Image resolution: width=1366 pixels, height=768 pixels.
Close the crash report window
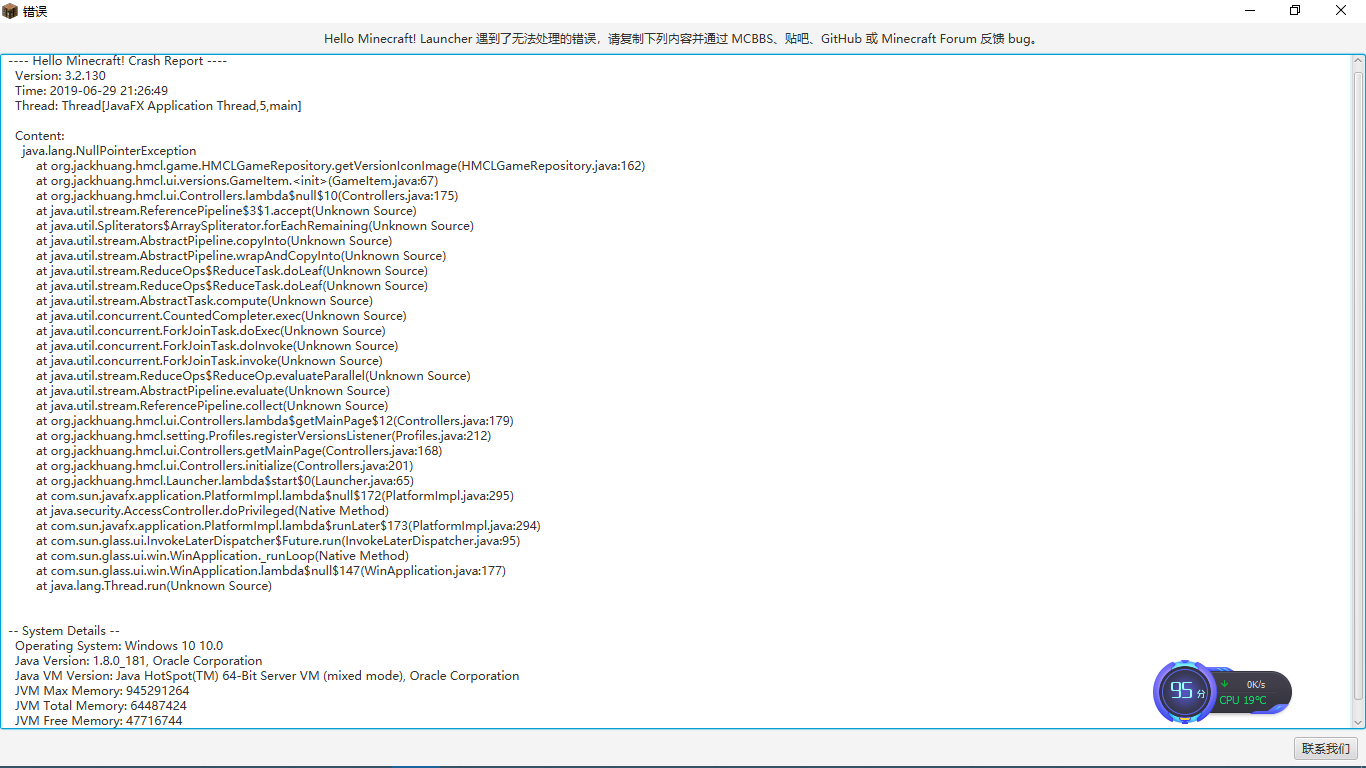pos(1340,10)
